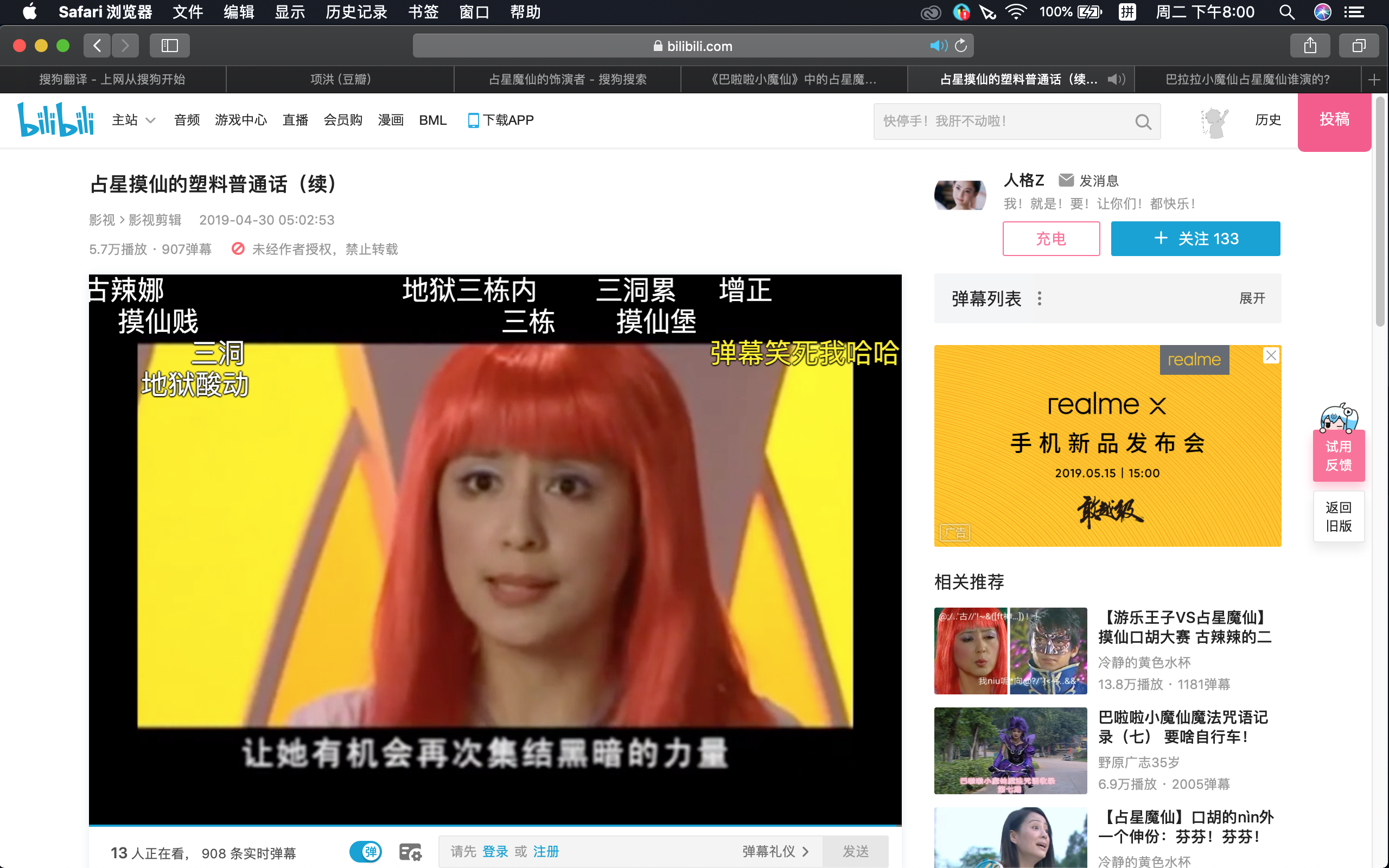Expand the danmaku list with 展开

click(x=1252, y=298)
